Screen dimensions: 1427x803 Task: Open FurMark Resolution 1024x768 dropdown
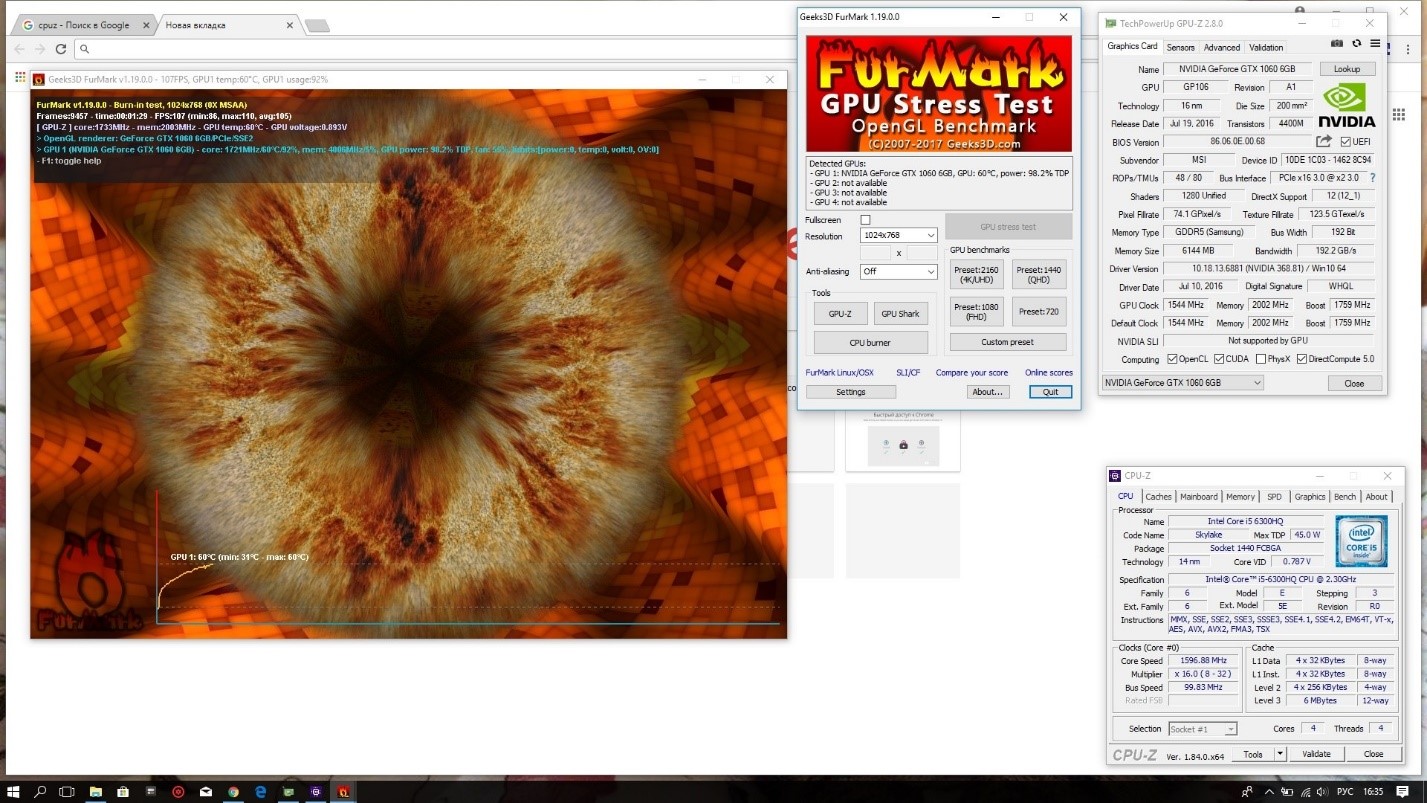pyautogui.click(x=898, y=236)
